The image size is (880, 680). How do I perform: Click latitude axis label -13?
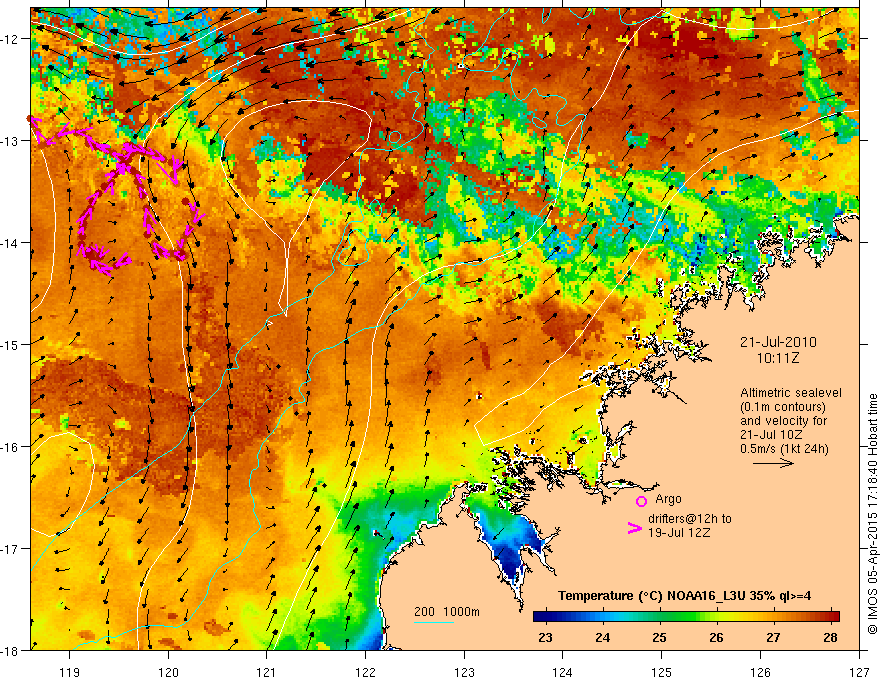tap(11, 141)
